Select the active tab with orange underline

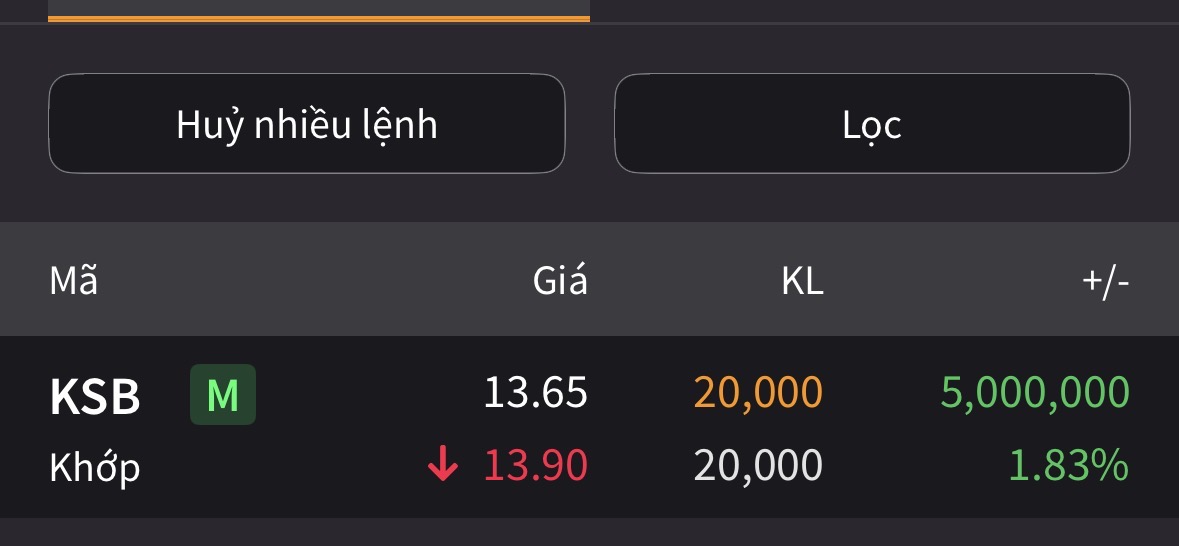tap(319, 11)
